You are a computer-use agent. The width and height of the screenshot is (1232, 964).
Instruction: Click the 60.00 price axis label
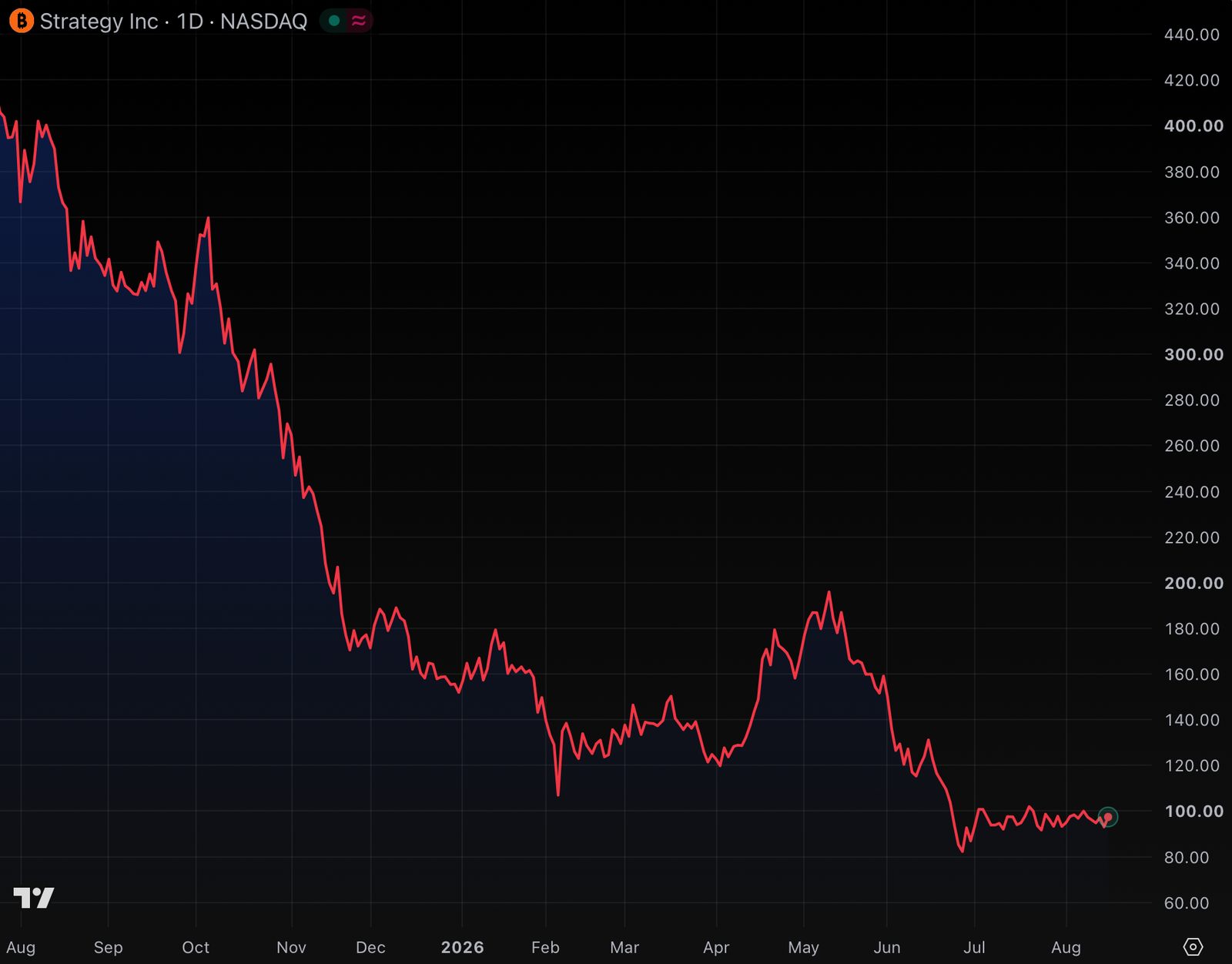[x=1187, y=902]
